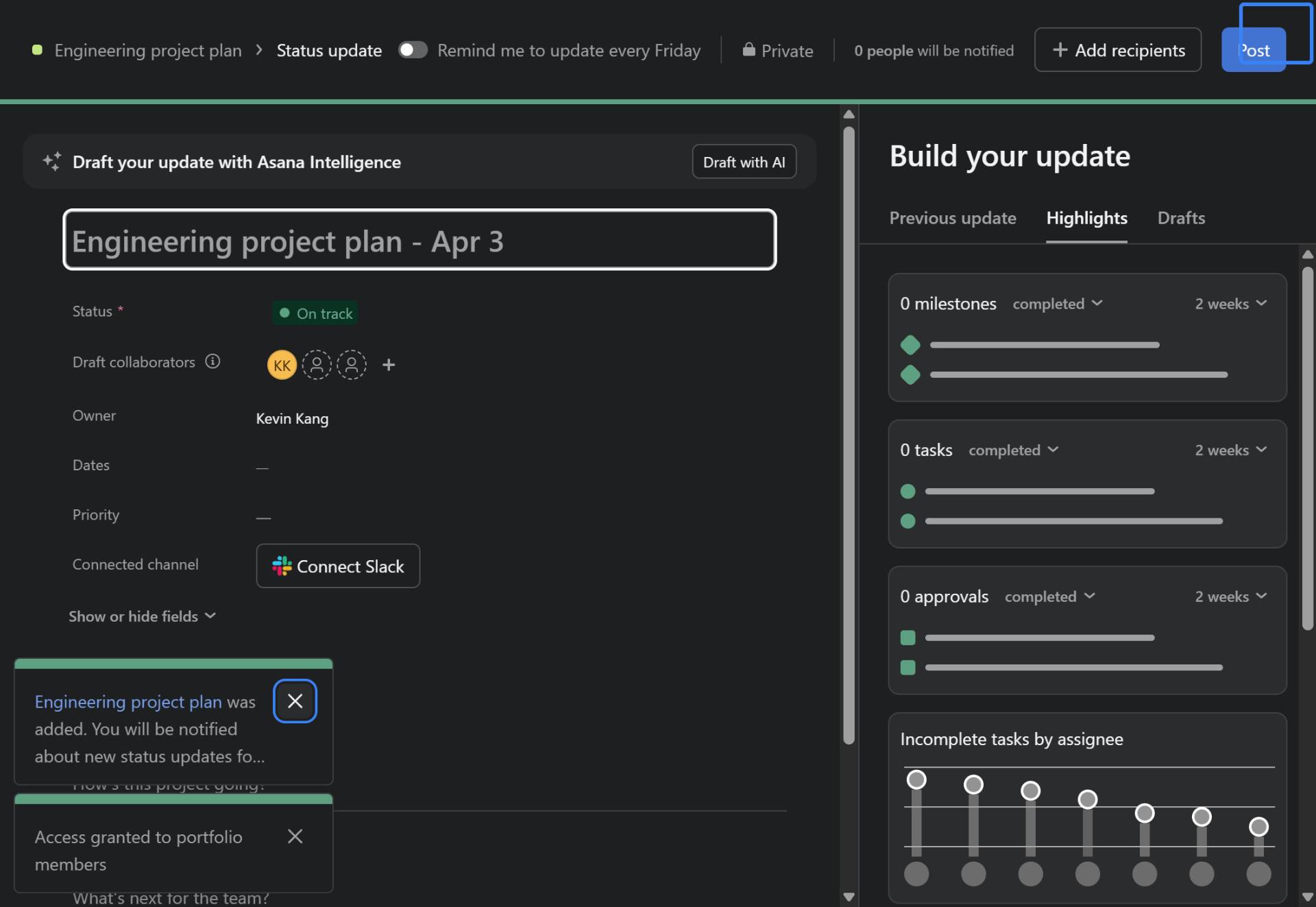
Task: Click the Highlights panel scrollbar thumb
Action: point(1307,449)
